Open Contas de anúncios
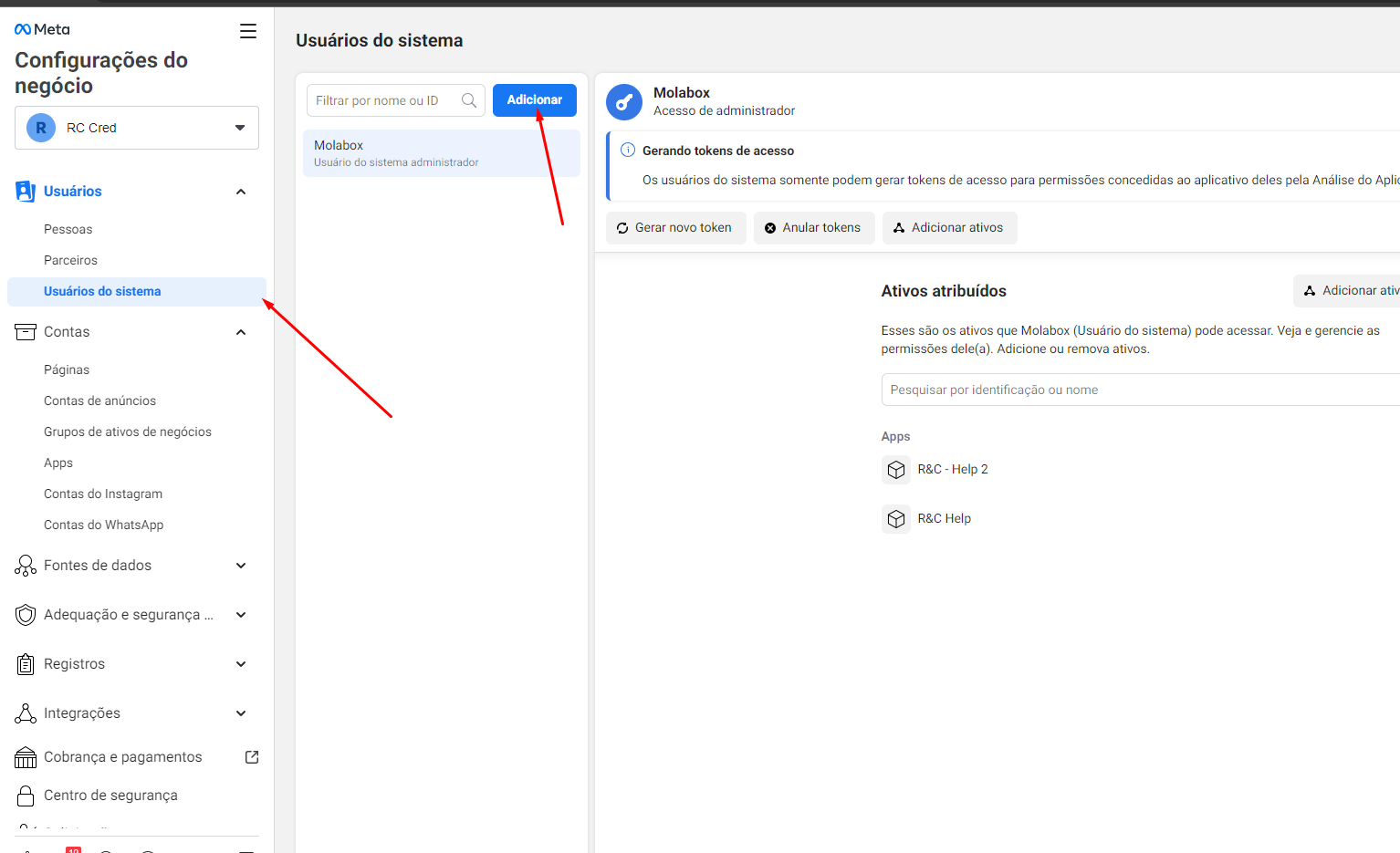 click(x=99, y=400)
